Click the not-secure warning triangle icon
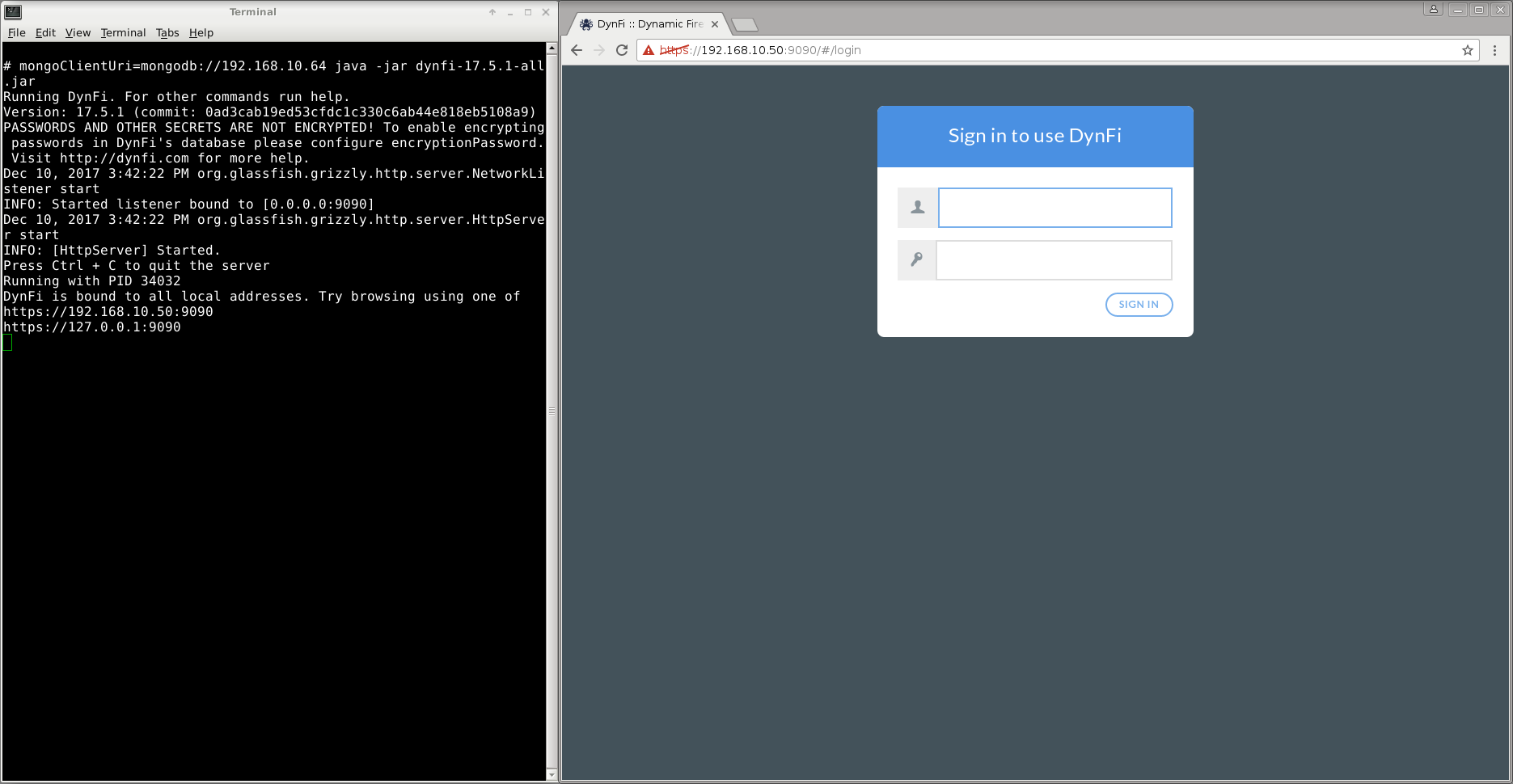 pos(649,50)
